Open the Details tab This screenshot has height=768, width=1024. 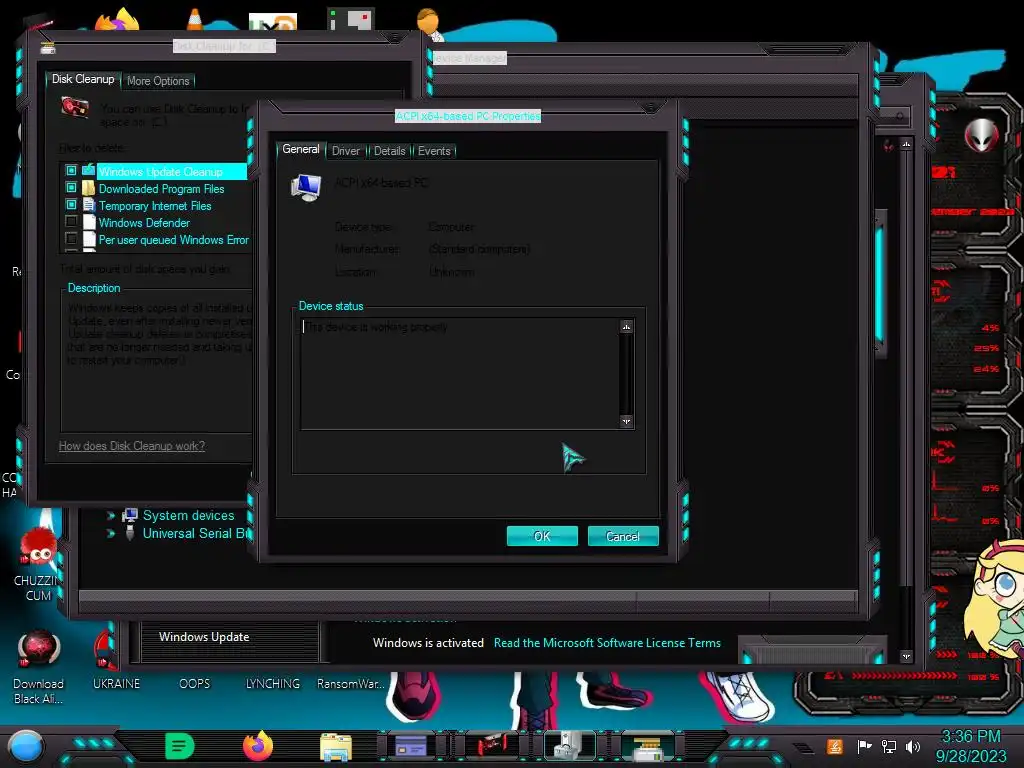point(389,151)
